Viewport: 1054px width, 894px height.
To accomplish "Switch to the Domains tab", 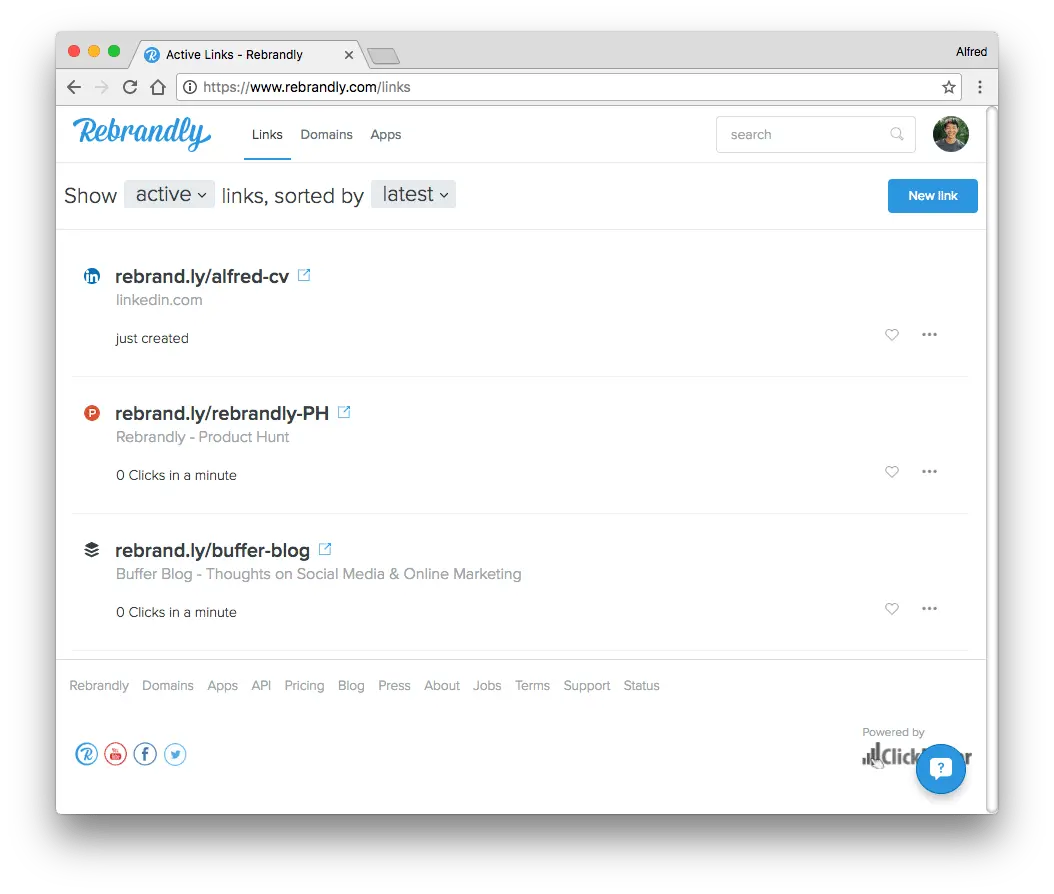I will (326, 134).
